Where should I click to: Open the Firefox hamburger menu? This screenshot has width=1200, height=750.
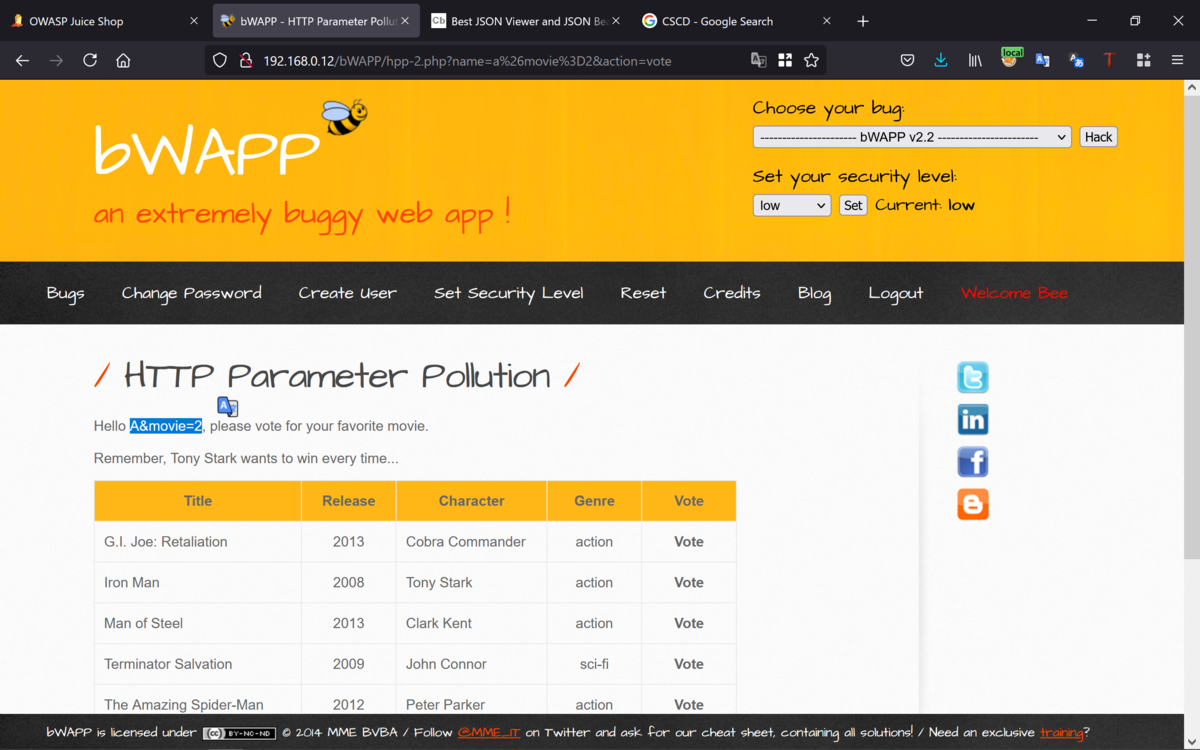coord(1177,61)
